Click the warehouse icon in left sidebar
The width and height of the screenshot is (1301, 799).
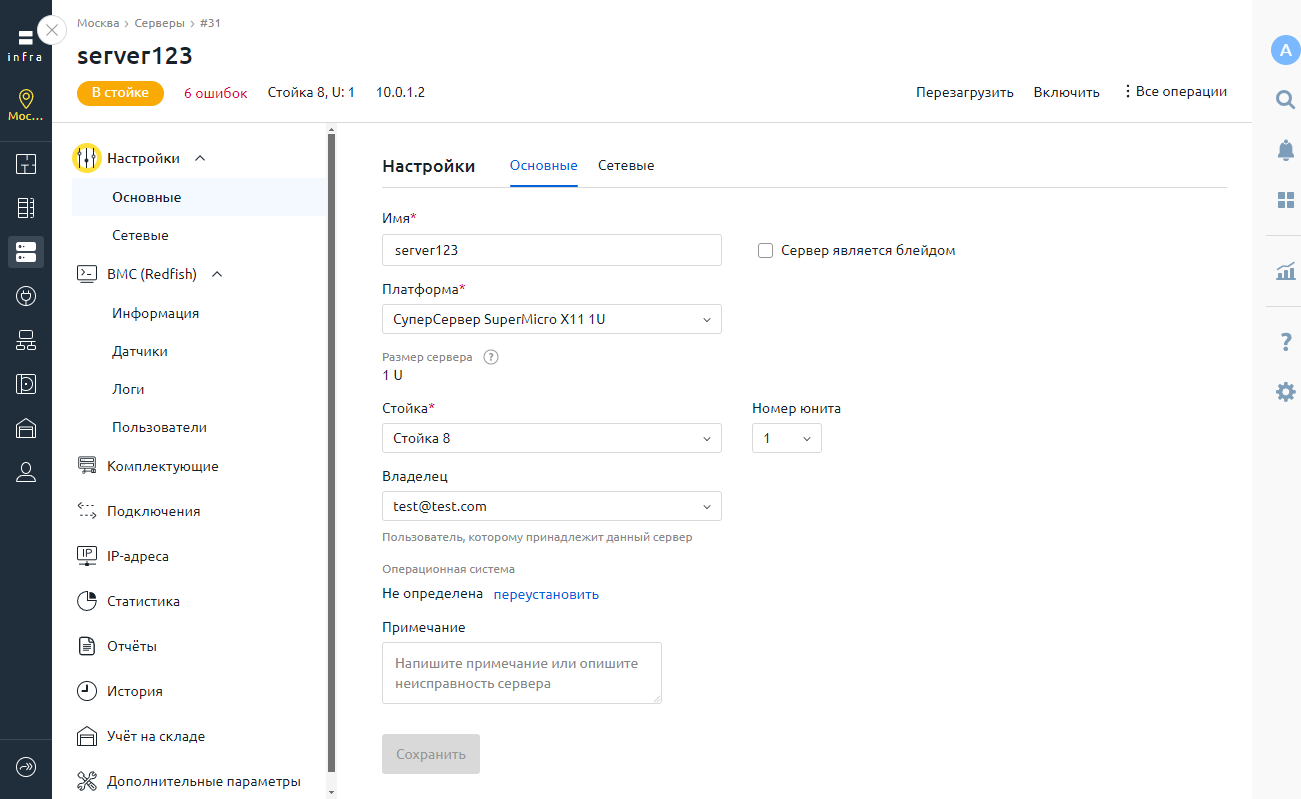[26, 428]
